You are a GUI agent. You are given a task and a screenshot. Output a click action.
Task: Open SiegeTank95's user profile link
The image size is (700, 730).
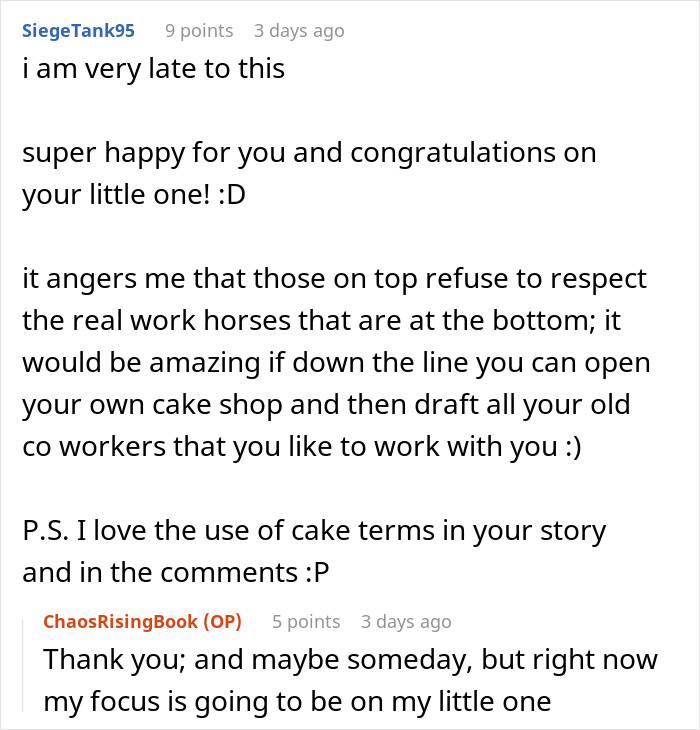78,31
